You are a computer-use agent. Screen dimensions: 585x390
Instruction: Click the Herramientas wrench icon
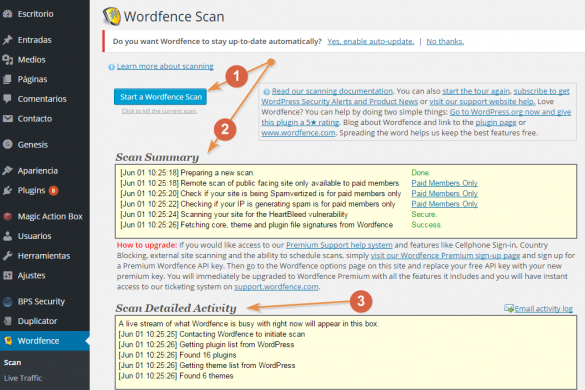(7, 256)
